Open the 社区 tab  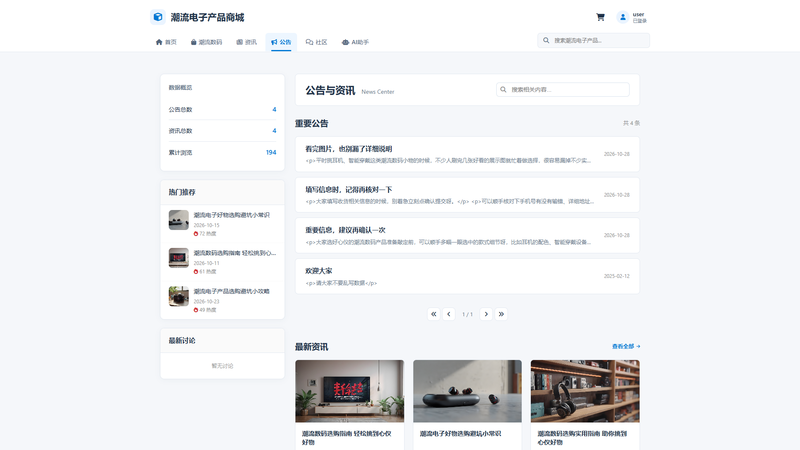(316, 42)
